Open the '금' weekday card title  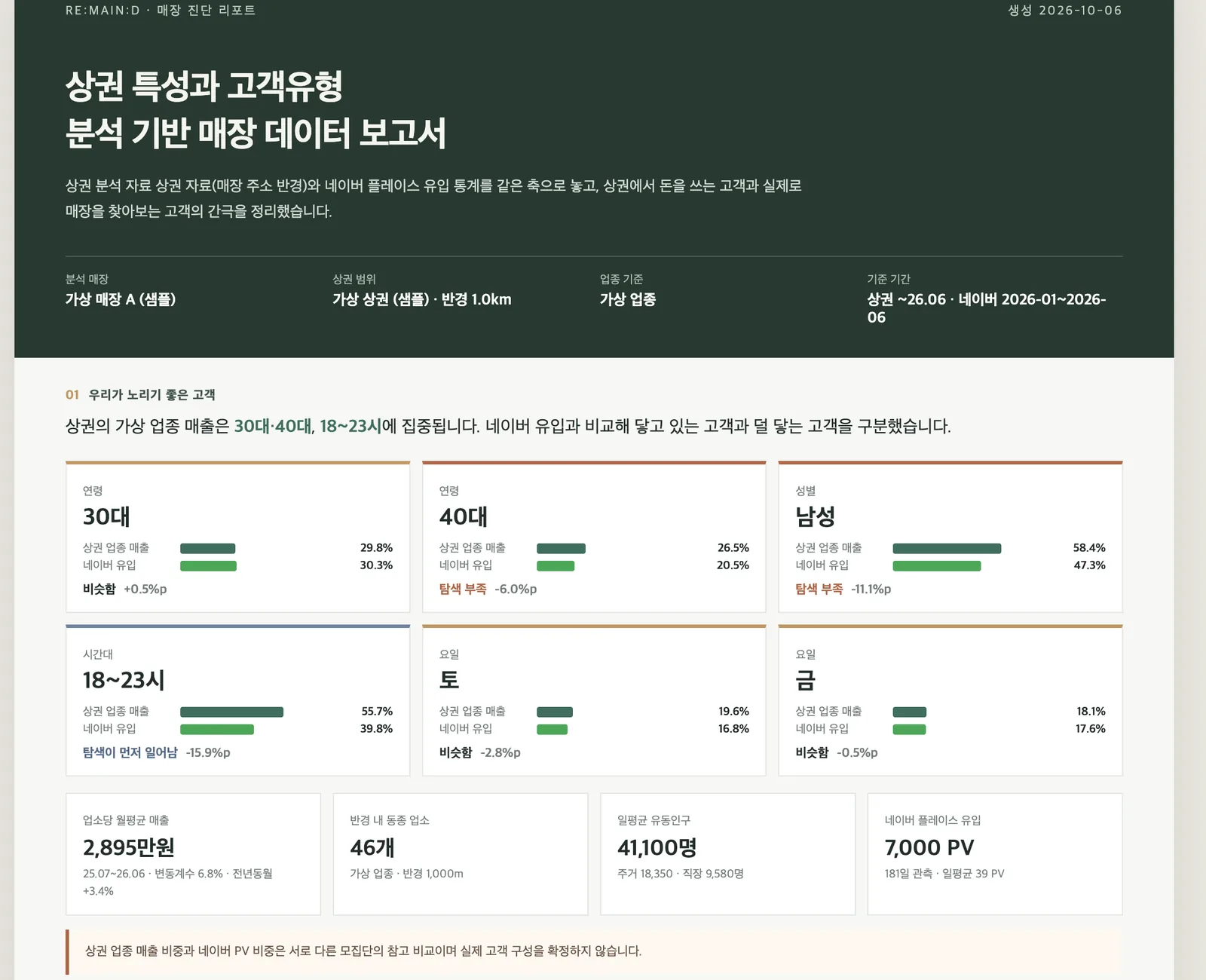click(806, 680)
